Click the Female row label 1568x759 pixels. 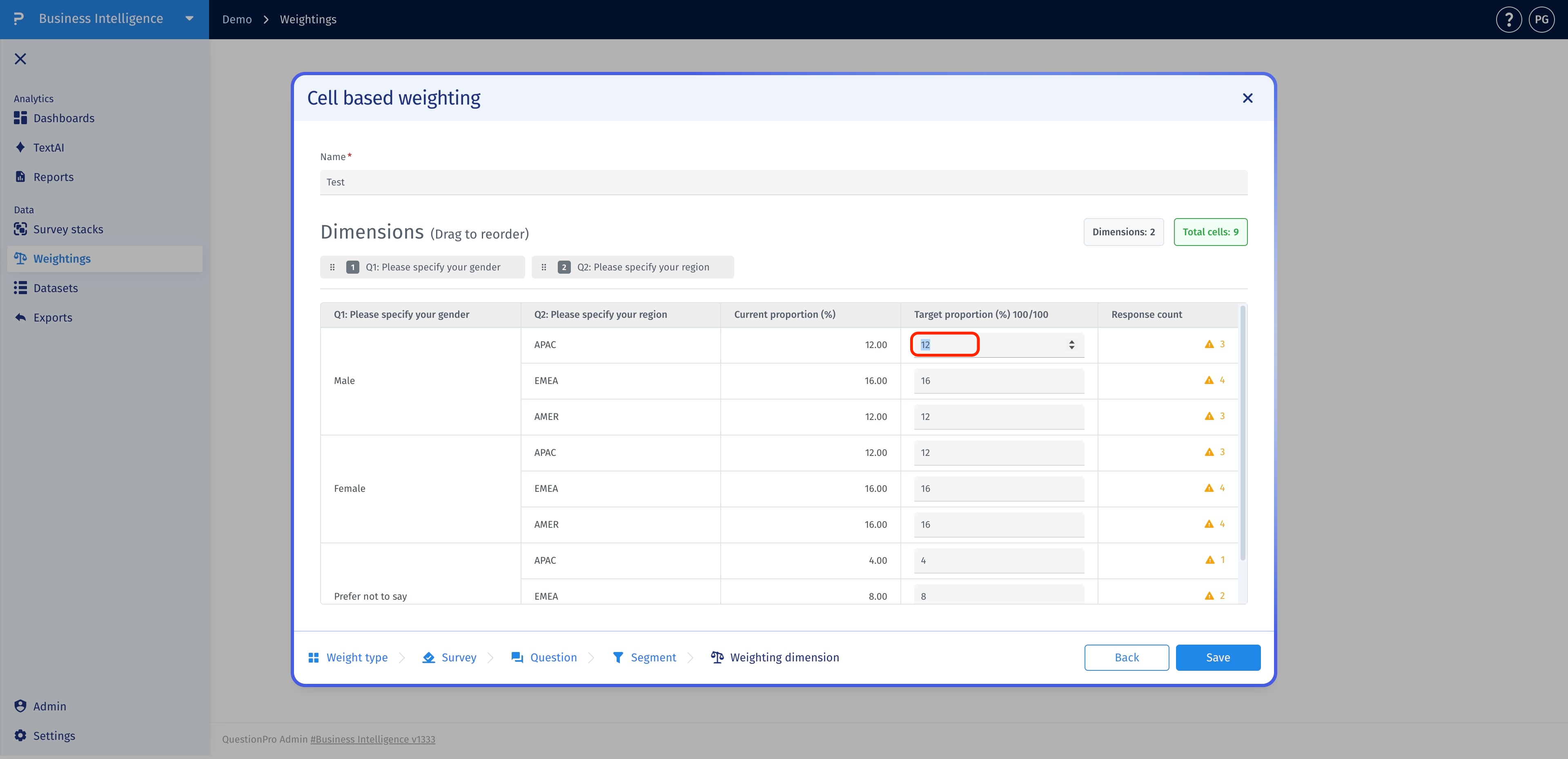tap(350, 489)
